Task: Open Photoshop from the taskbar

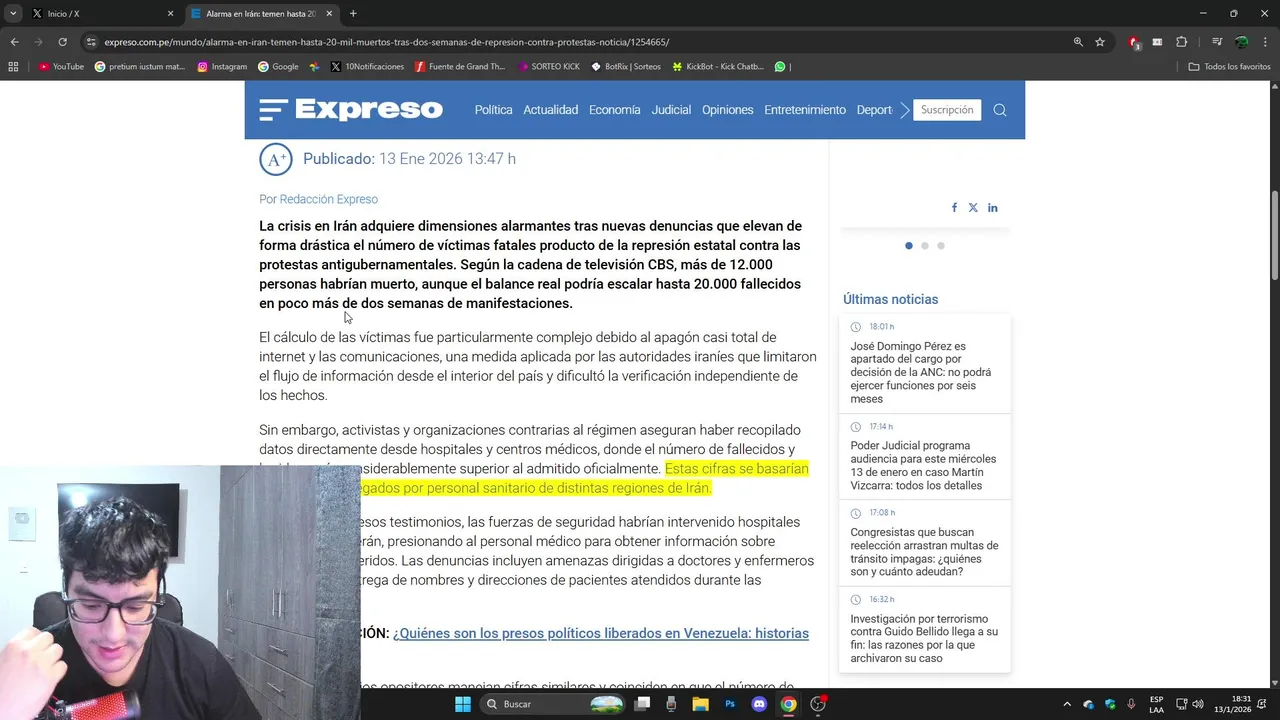Action: click(729, 704)
